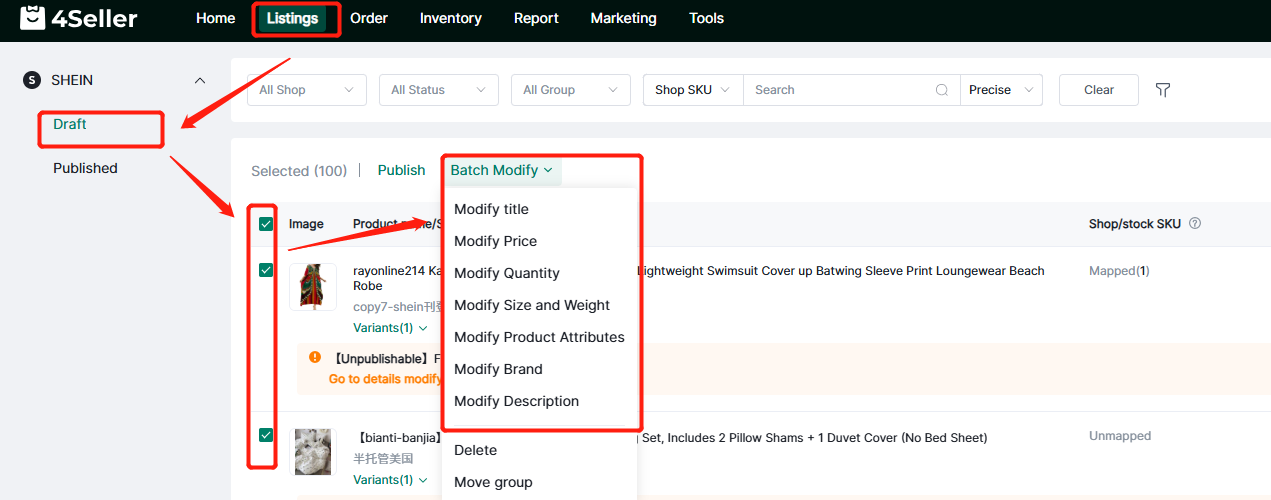Viewport: 1271px width, 500px height.
Task: Click the Publish link
Action: [x=401, y=170]
